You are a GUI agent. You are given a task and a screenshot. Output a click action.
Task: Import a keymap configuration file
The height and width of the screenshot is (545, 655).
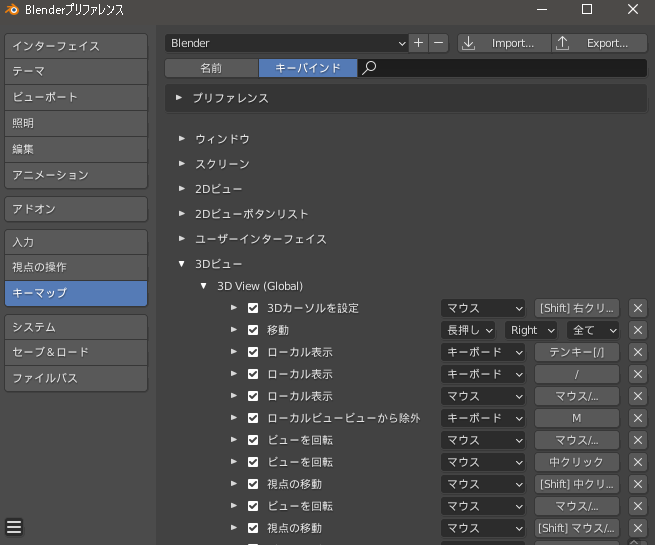coord(504,43)
